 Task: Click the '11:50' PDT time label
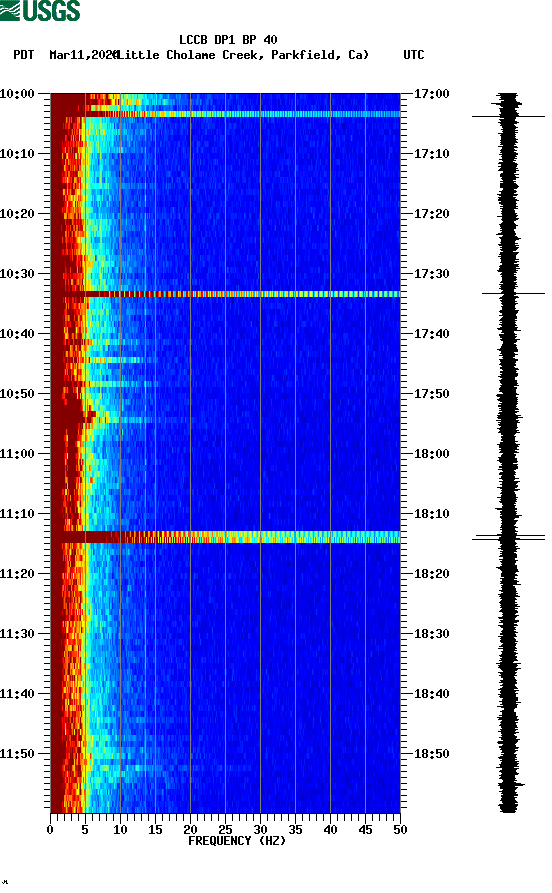17,753
